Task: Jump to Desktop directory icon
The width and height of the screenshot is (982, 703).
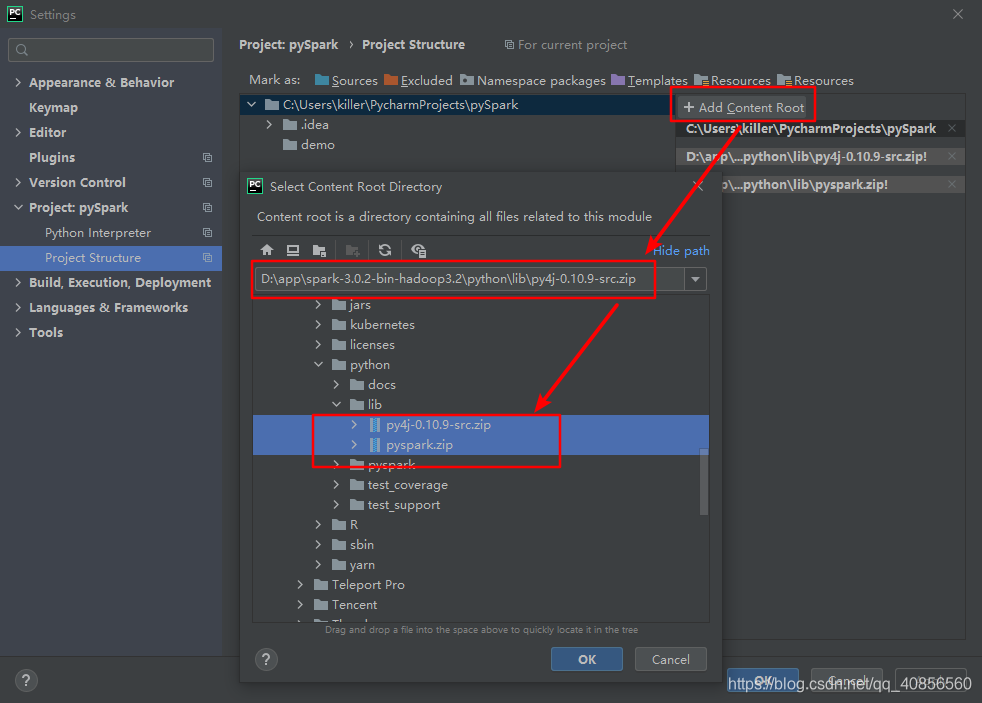Action: coord(292,250)
